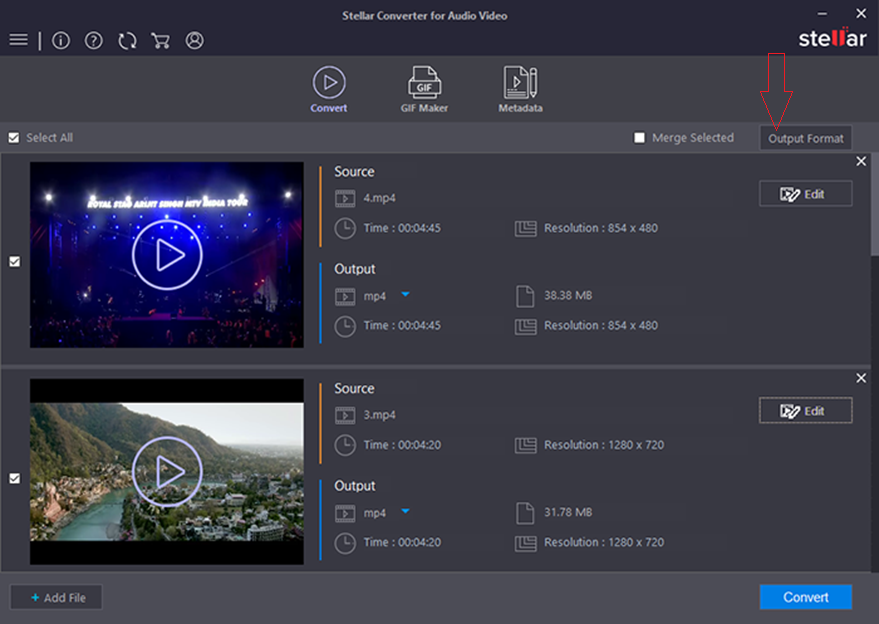
Task: Remove the 3.mp4 file with X
Action: click(x=861, y=378)
